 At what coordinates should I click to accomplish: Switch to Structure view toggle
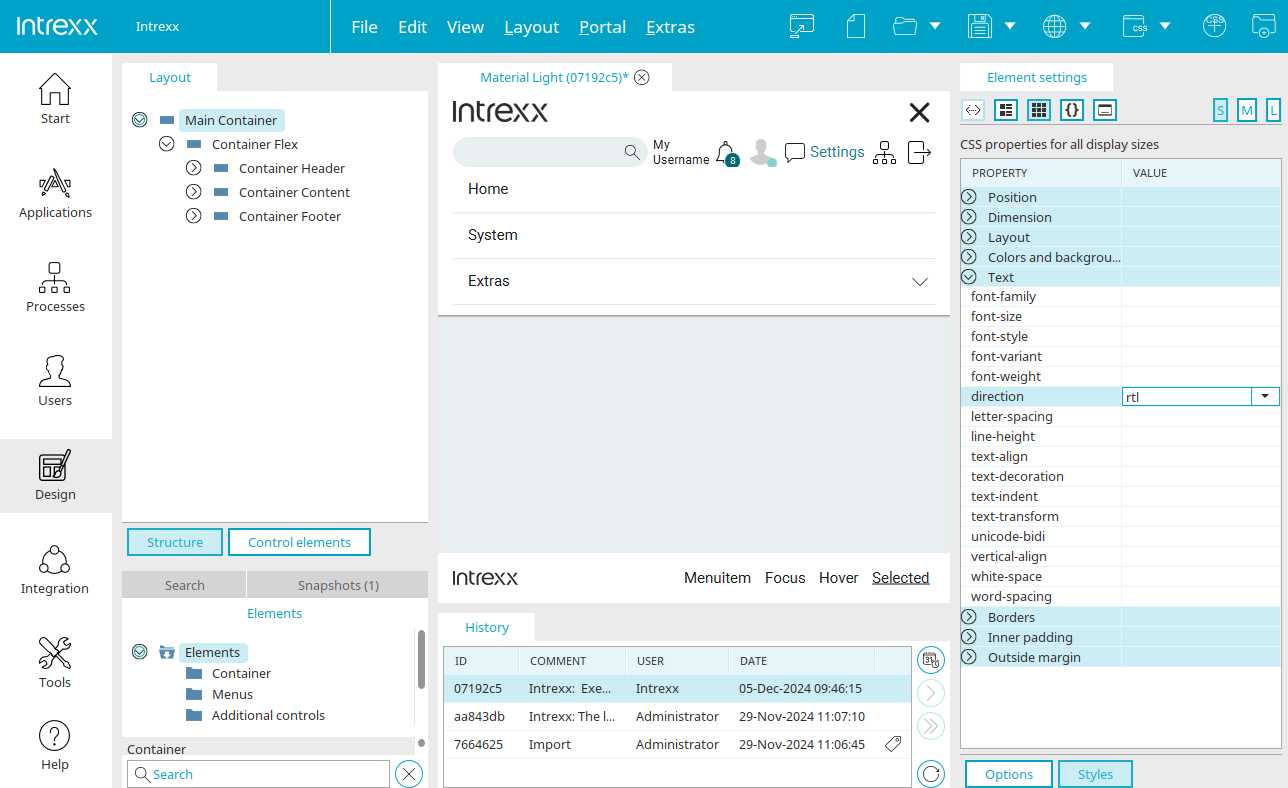pyautogui.click(x=175, y=542)
